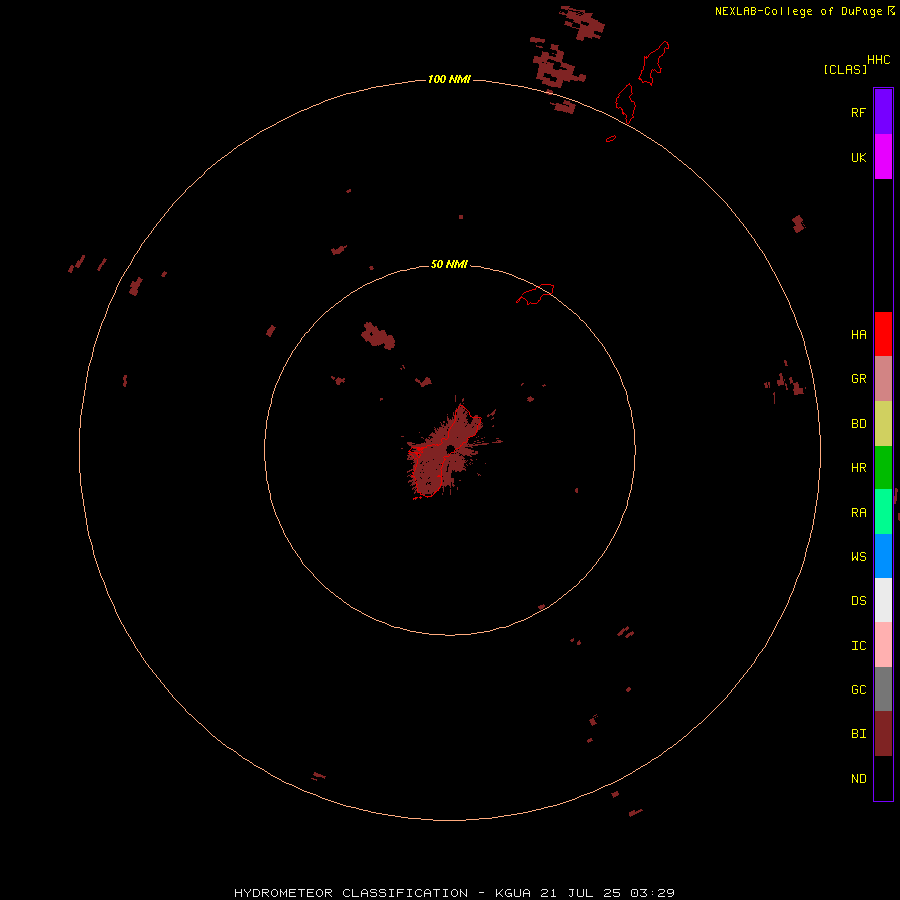Screen dimensions: 900x900
Task: Click the BD yellow legend swatch
Action: click(883, 423)
